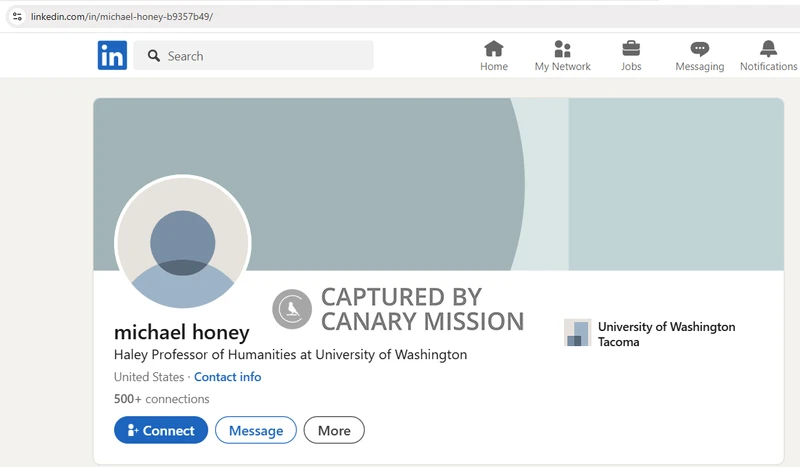Click the University of Washington Tacoma logo

point(577,333)
